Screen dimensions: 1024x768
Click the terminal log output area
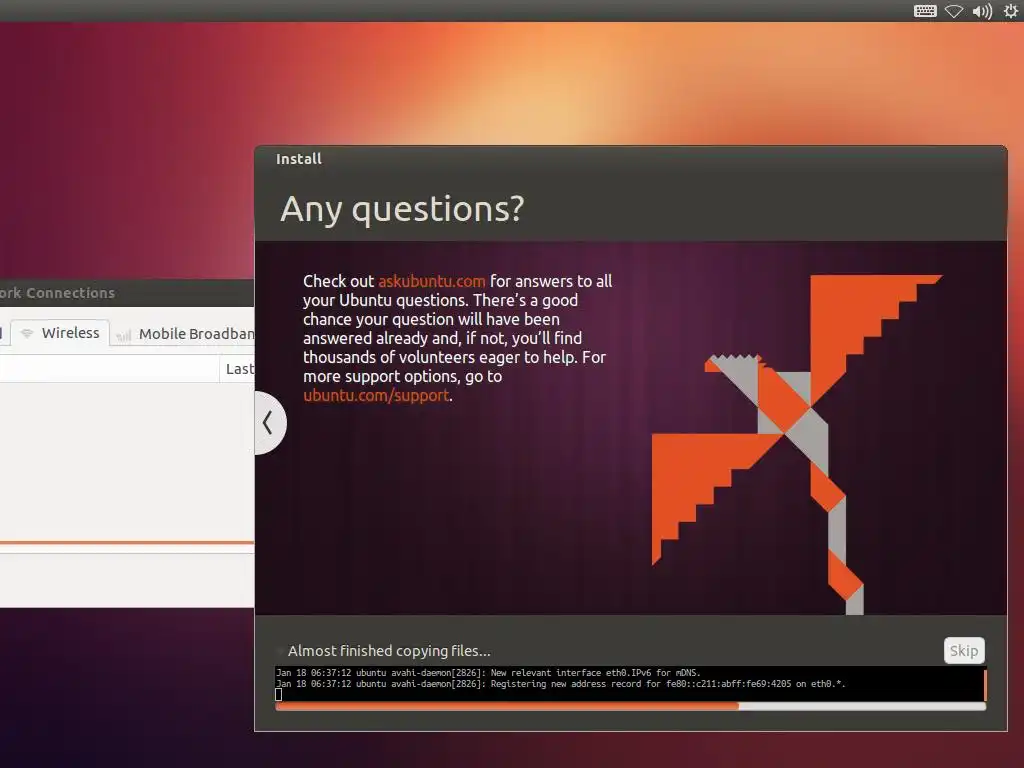pos(629,684)
